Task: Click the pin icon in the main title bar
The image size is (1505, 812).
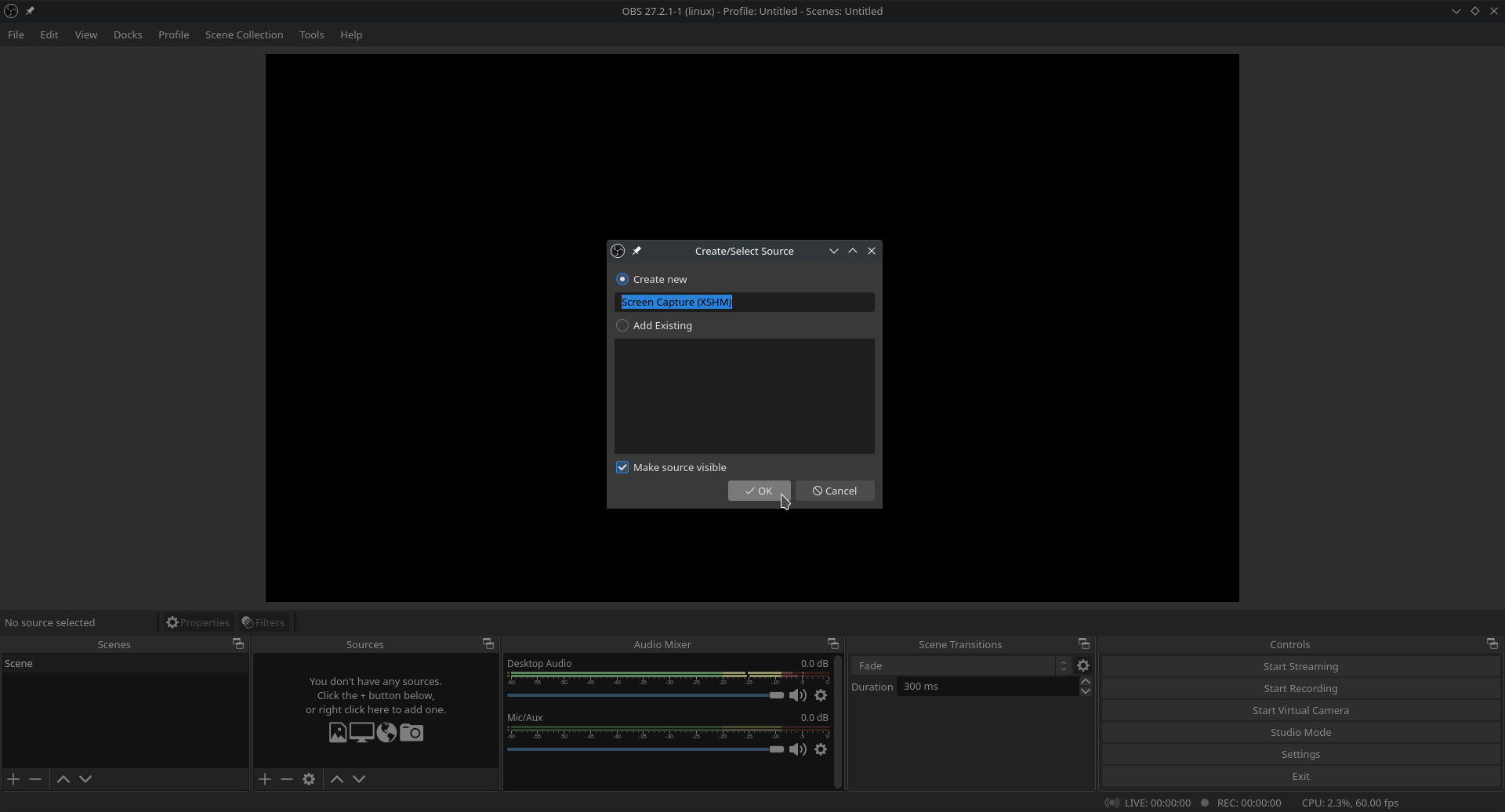Action: coord(30,11)
